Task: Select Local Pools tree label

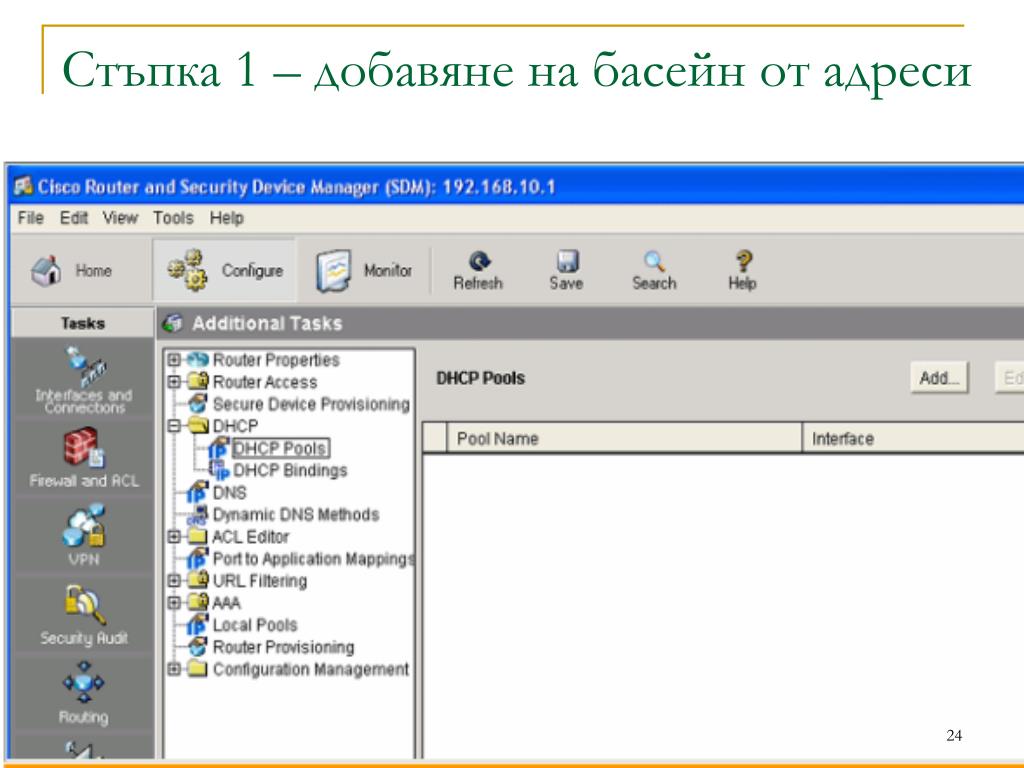Action: point(255,625)
